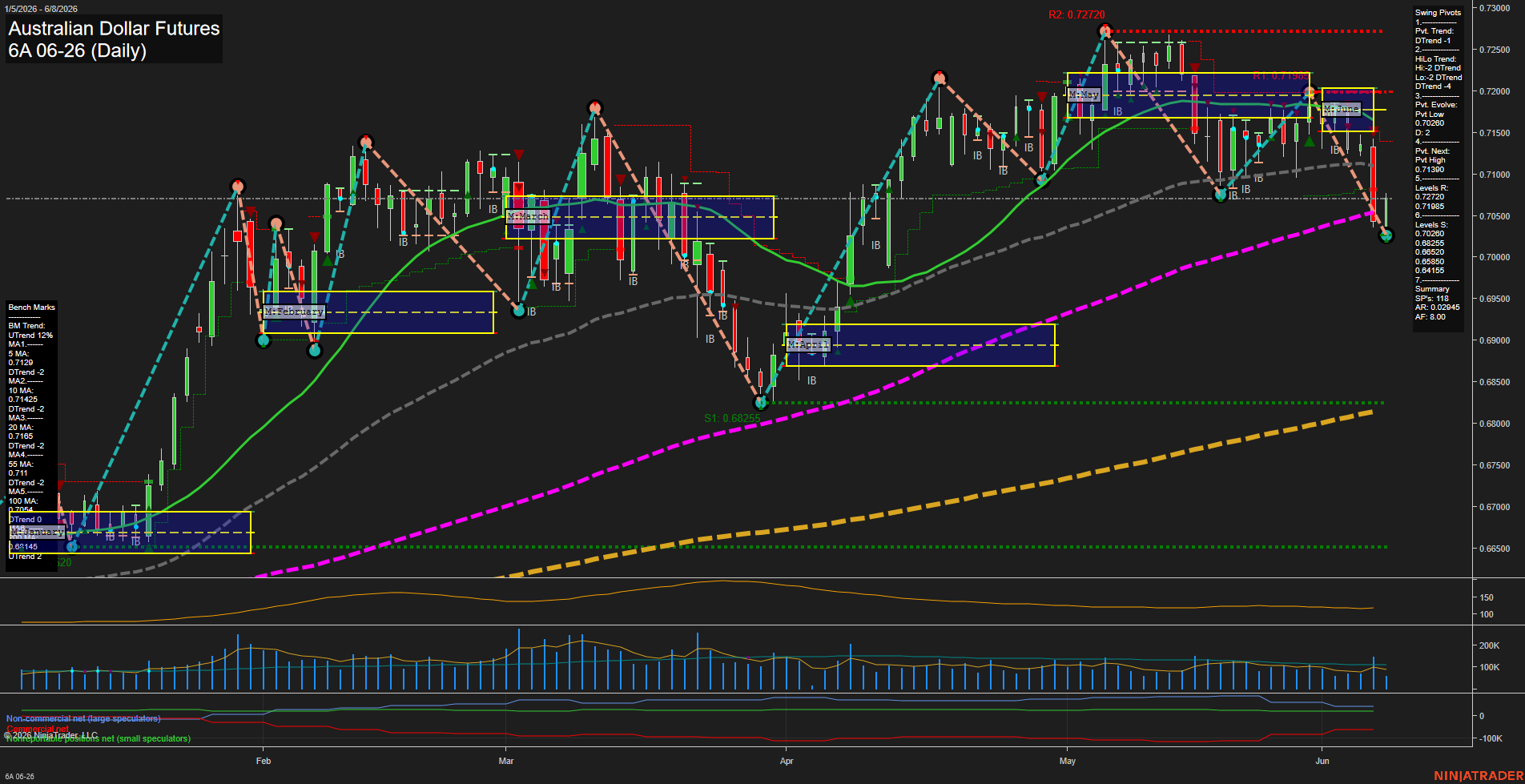Click the Bench Marks panel heading

tap(32, 308)
